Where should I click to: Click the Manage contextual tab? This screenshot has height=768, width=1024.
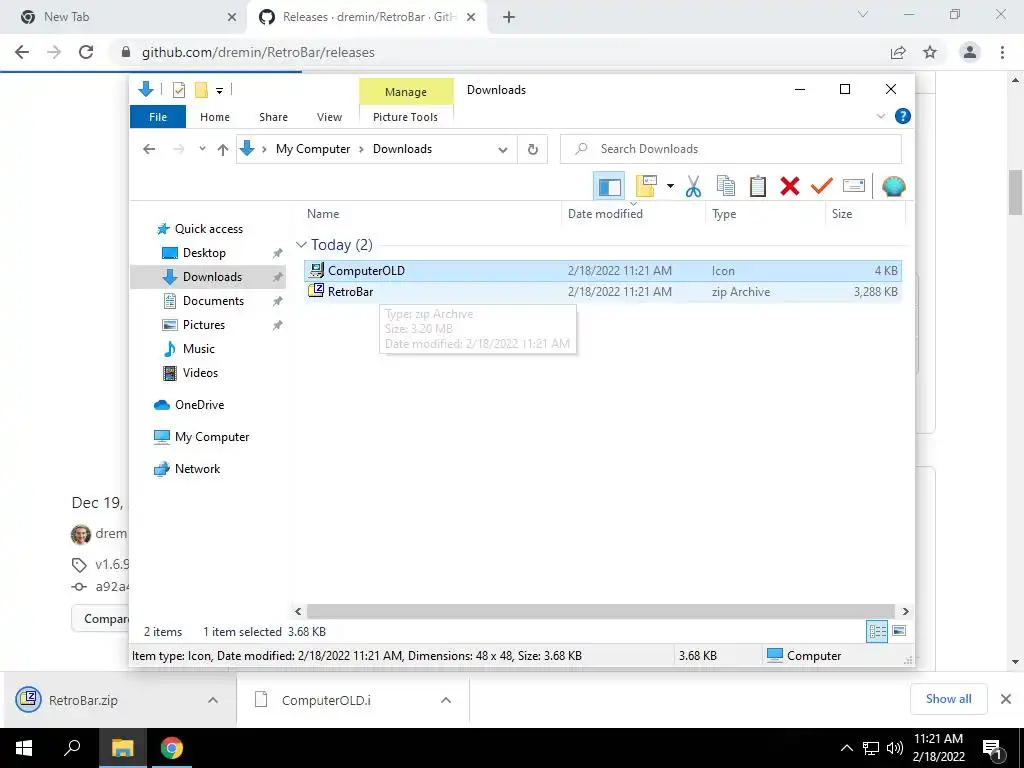pos(406,92)
